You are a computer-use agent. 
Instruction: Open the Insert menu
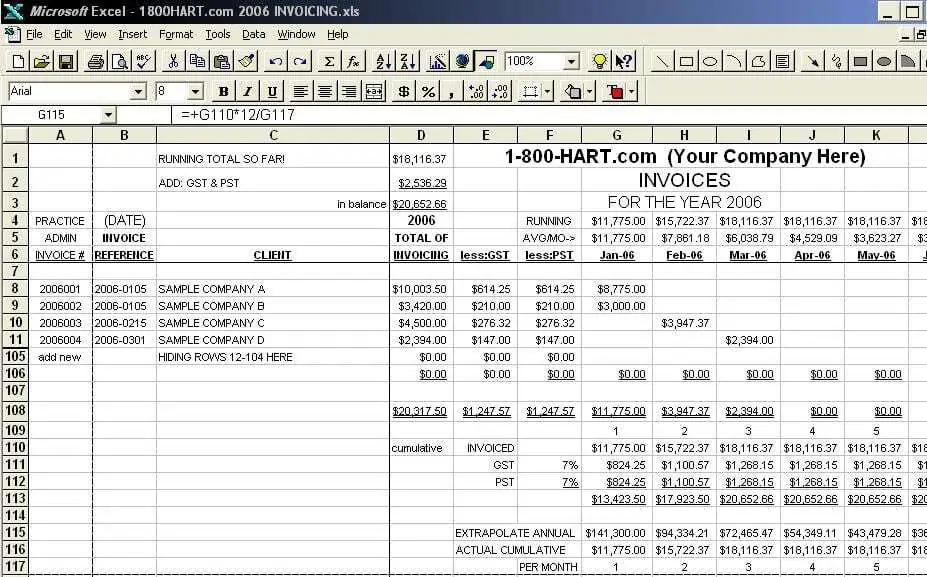coord(132,34)
